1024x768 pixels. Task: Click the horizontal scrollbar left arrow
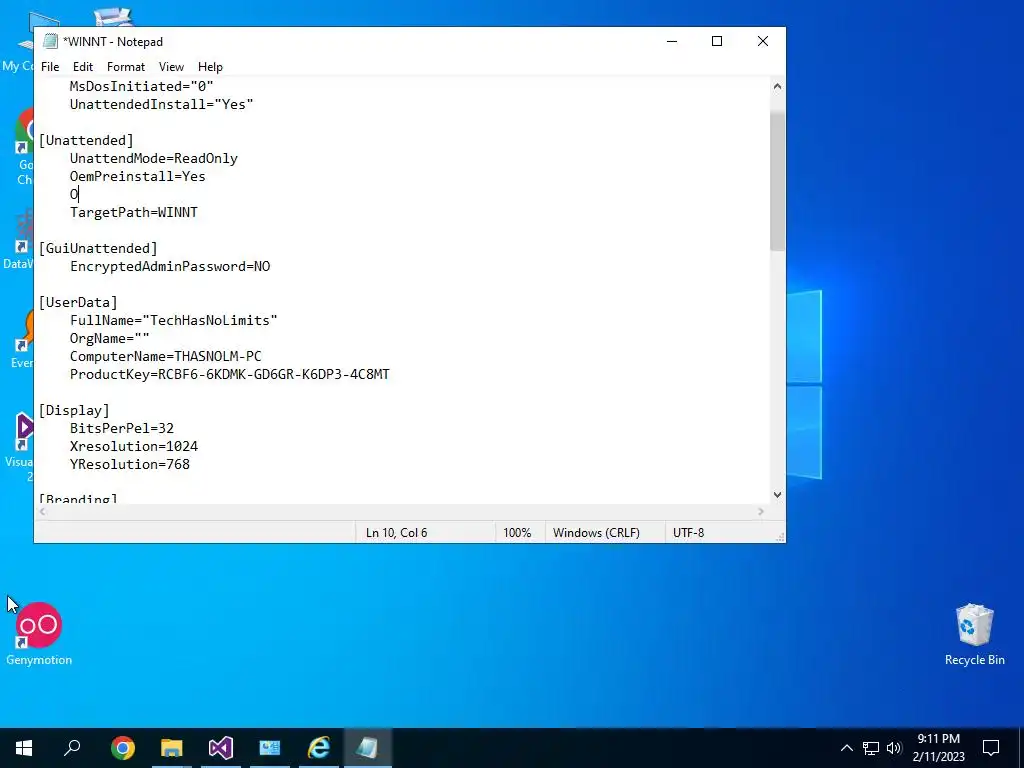(42, 512)
